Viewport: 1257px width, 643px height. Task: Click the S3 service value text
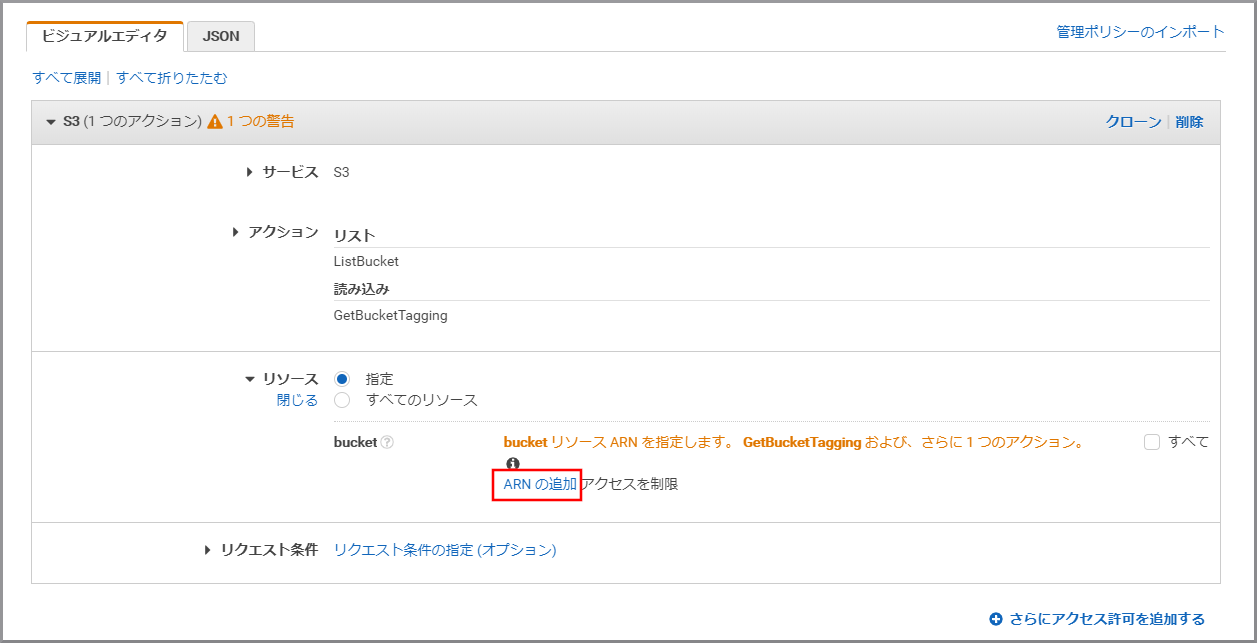point(342,172)
